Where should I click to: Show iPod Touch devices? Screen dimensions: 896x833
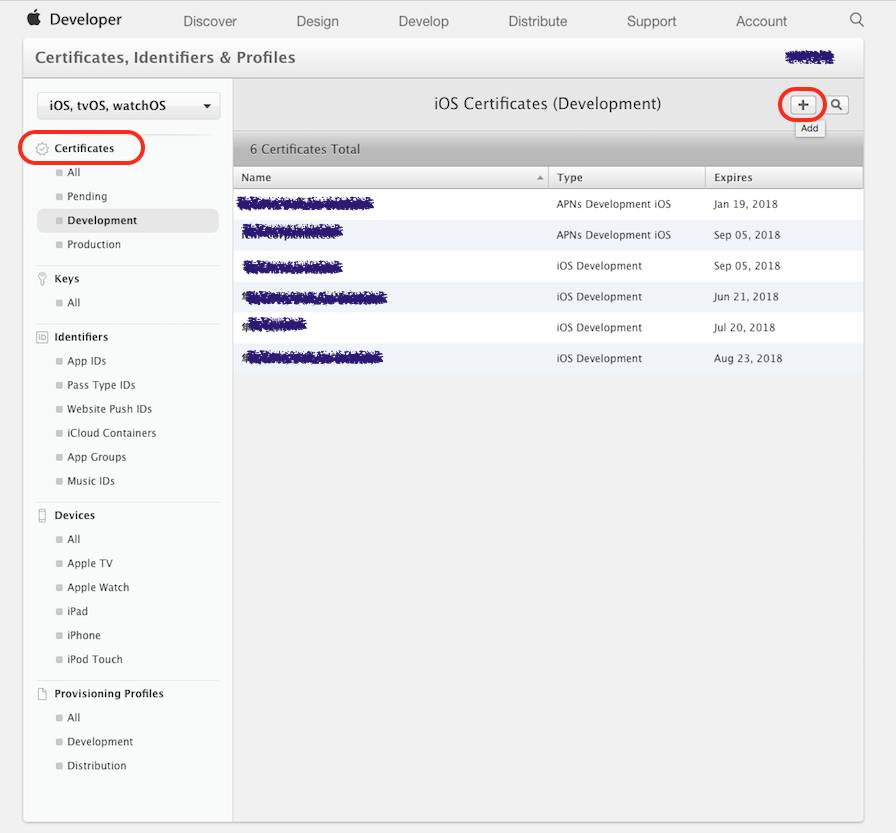pyautogui.click(x=95, y=659)
